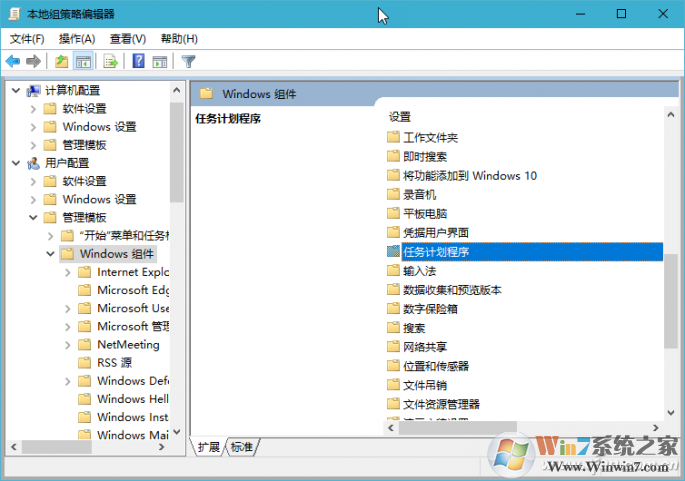This screenshot has height=481, width=685.
Task: Click the 即时搜索 folder icon
Action: tap(393, 156)
